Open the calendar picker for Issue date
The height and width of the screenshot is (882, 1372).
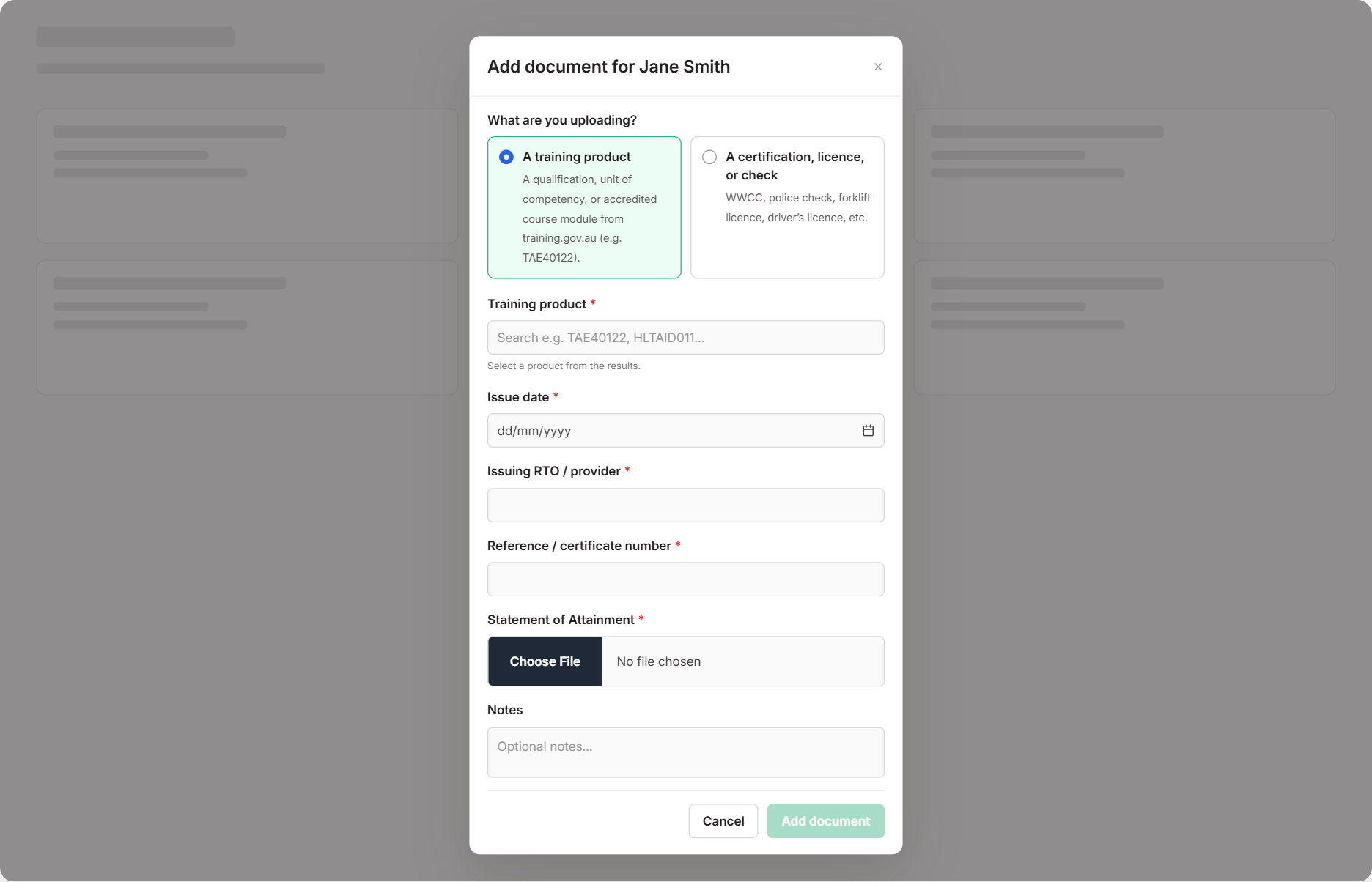(x=868, y=431)
